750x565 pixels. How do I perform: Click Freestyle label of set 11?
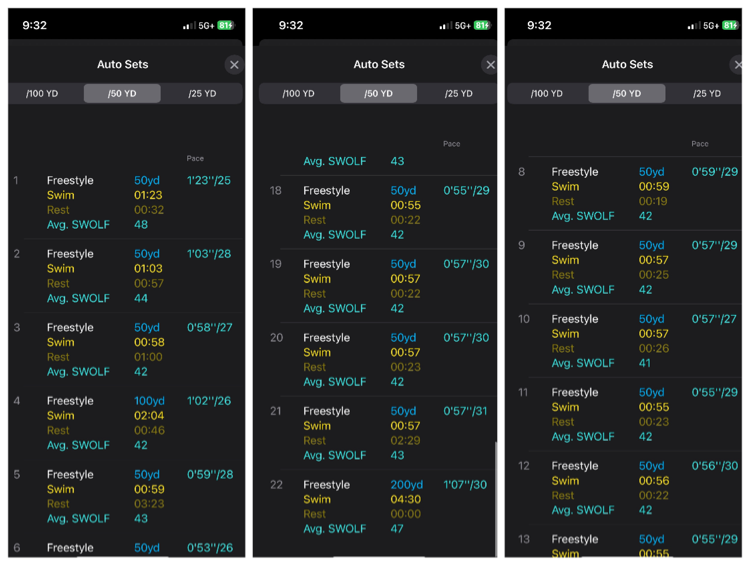pos(574,392)
